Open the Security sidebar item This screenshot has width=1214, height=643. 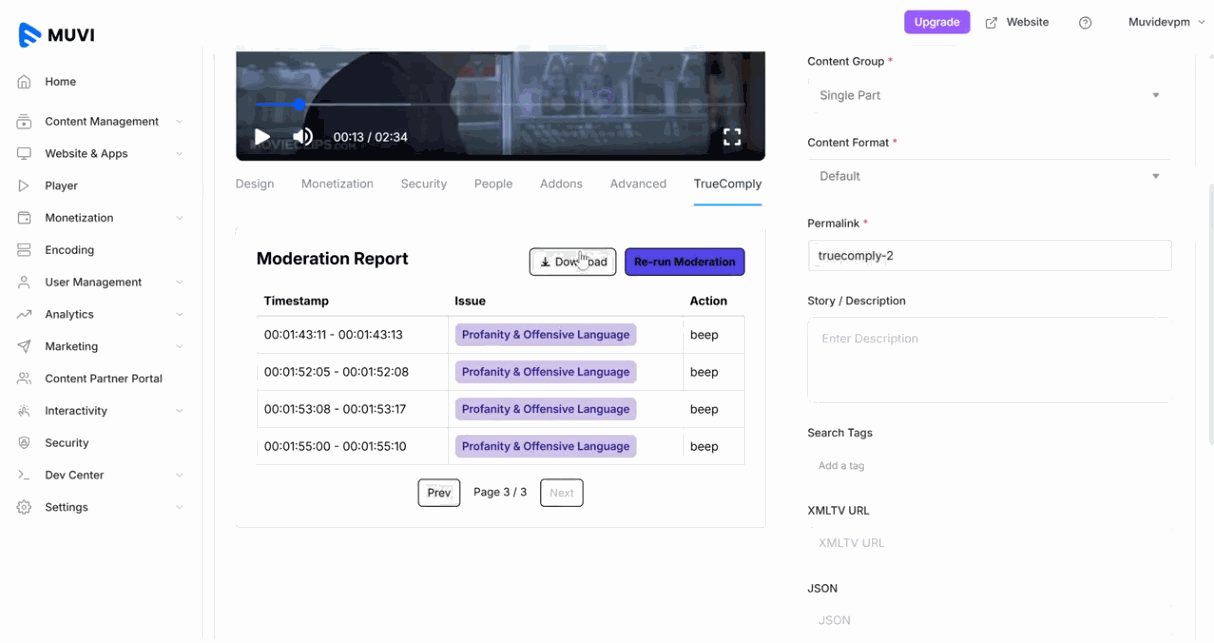click(67, 443)
